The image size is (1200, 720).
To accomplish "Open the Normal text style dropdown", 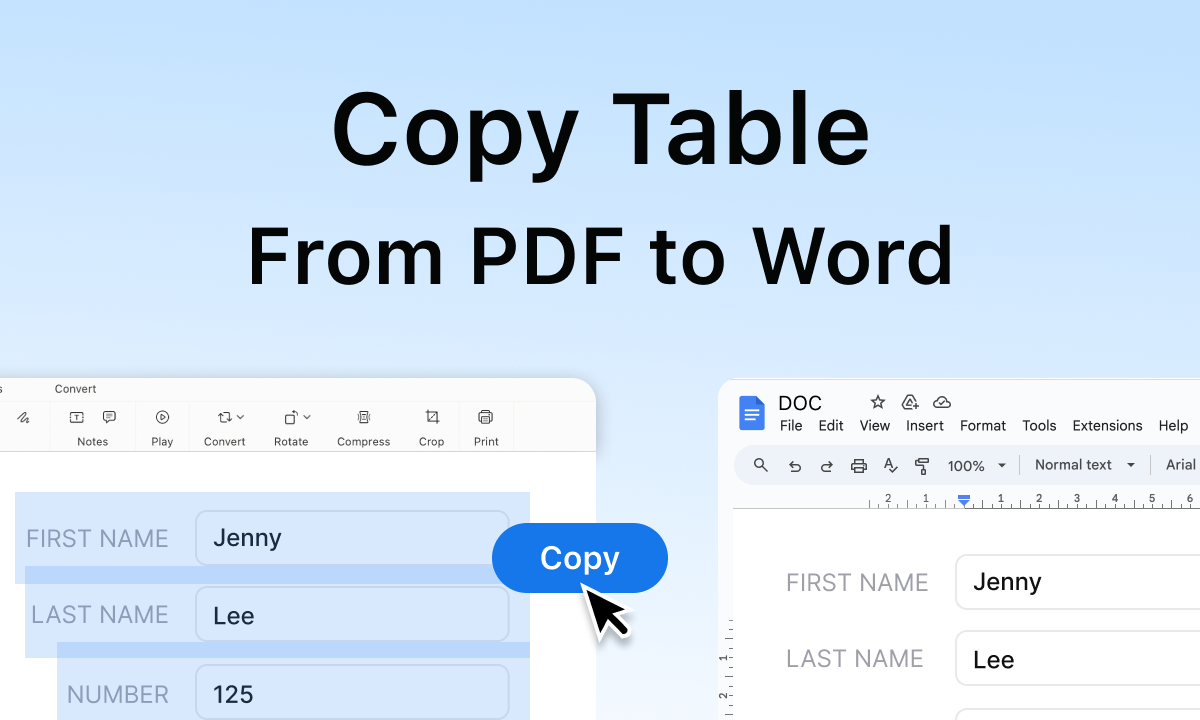I will pos(1085,465).
